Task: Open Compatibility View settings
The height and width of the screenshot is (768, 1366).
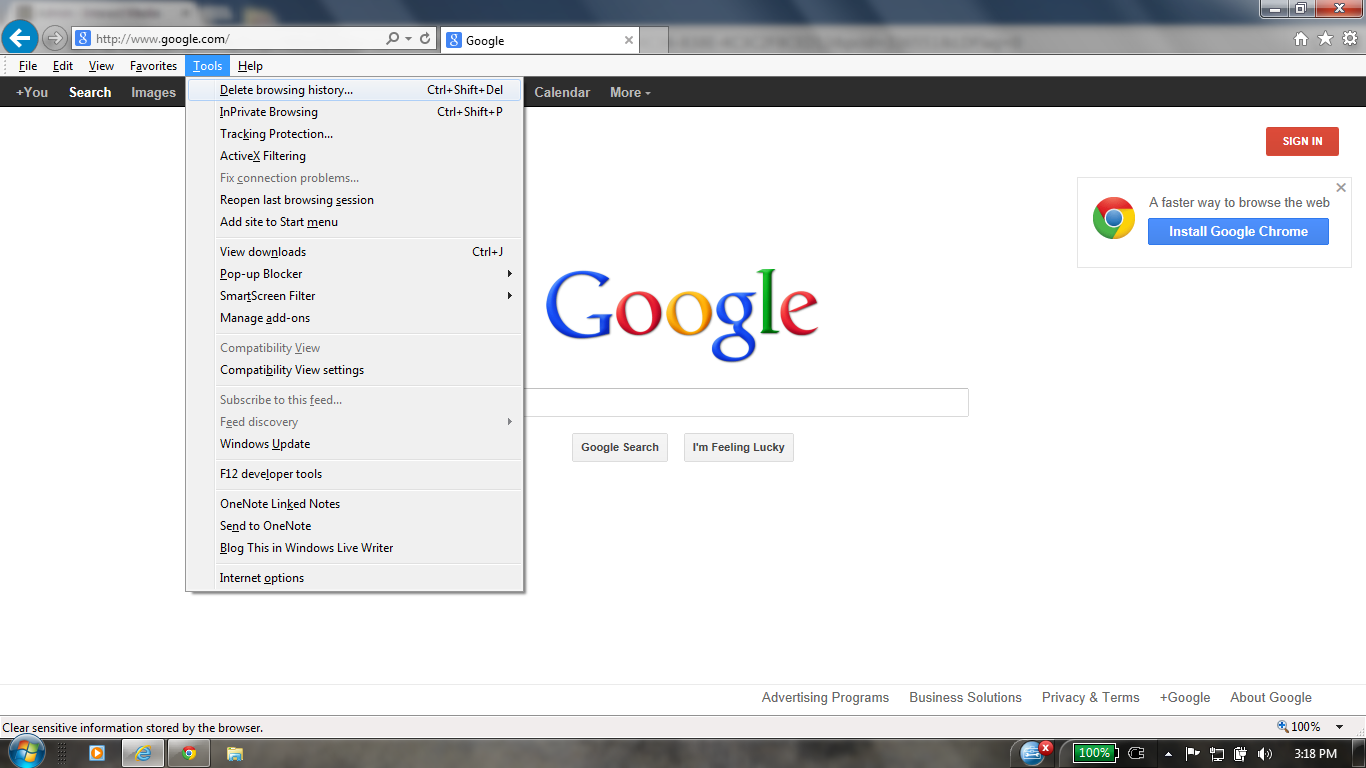Action: (355, 370)
